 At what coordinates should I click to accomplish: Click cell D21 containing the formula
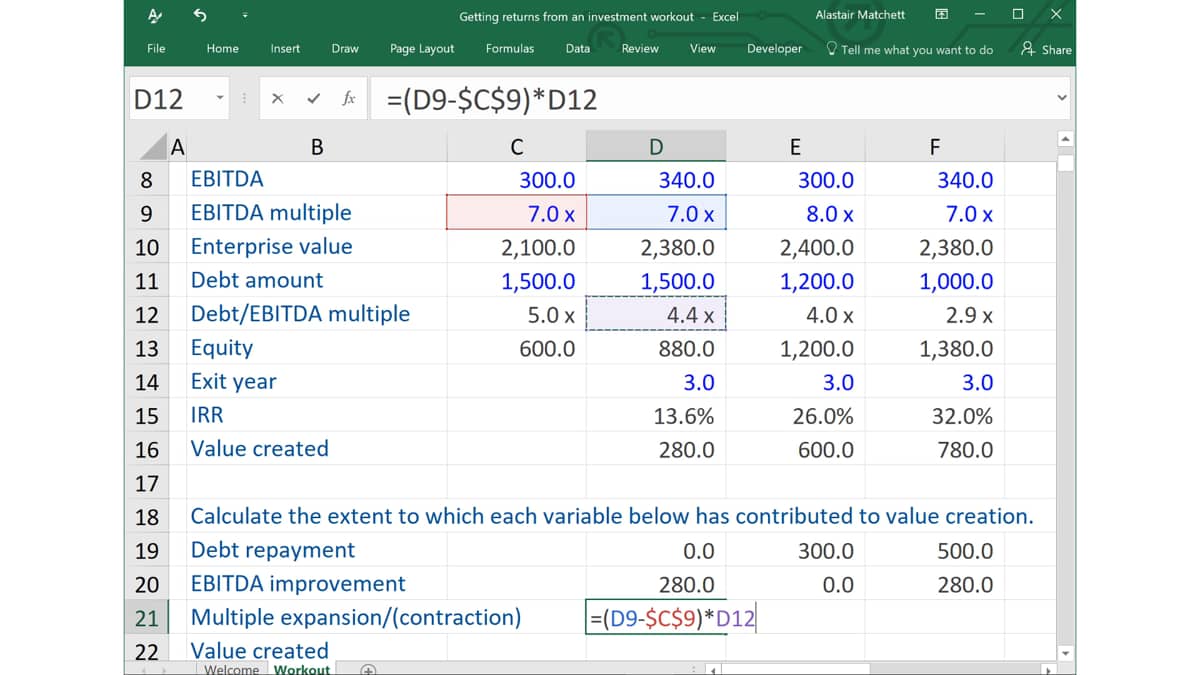(x=655, y=617)
